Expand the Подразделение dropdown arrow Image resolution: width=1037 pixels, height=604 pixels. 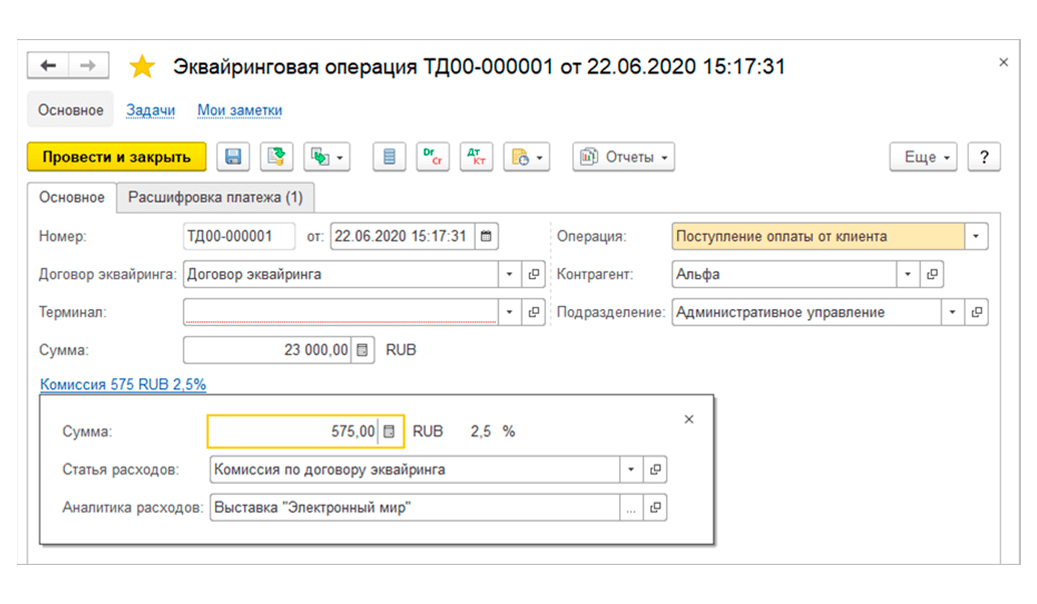952,312
